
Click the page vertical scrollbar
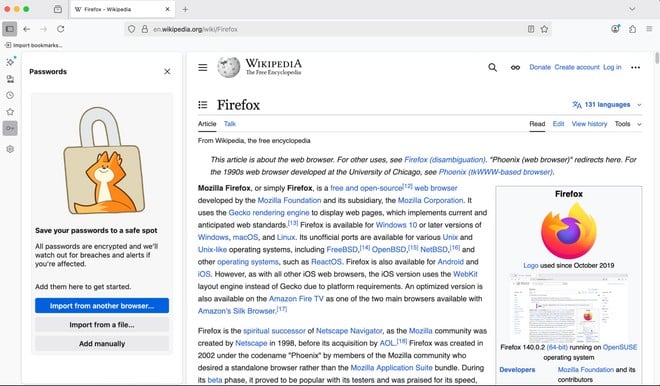657,58
